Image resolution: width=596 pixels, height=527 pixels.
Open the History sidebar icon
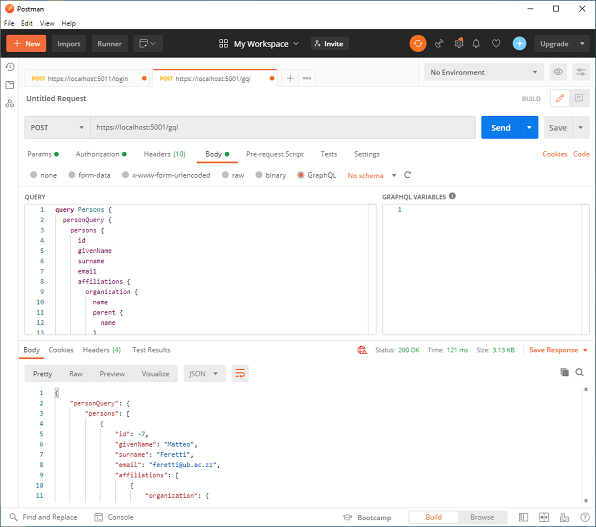pos(10,67)
